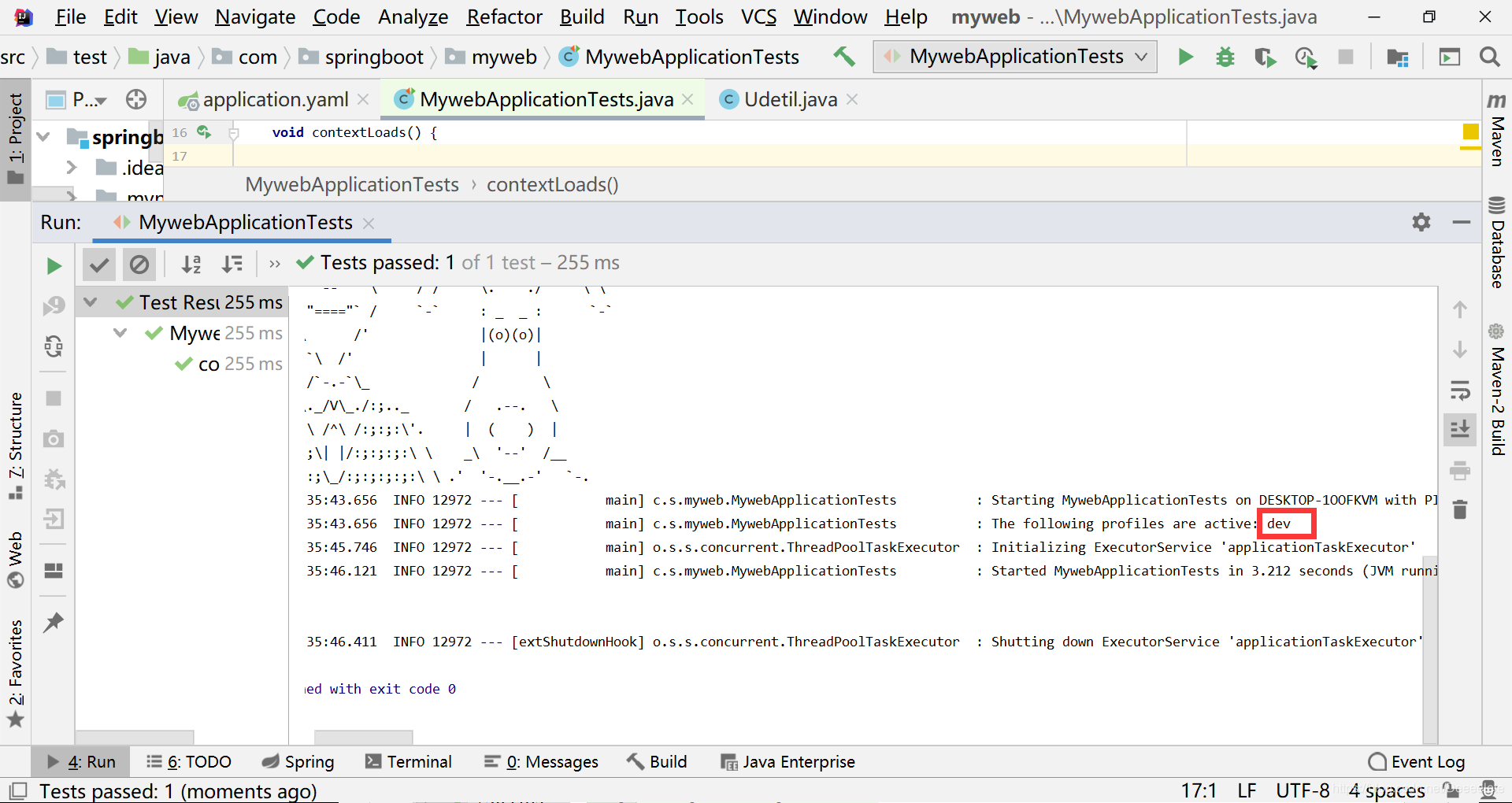Click the 4 spaces indent status item
Viewport: 1512px width, 803px height.
[1387, 790]
